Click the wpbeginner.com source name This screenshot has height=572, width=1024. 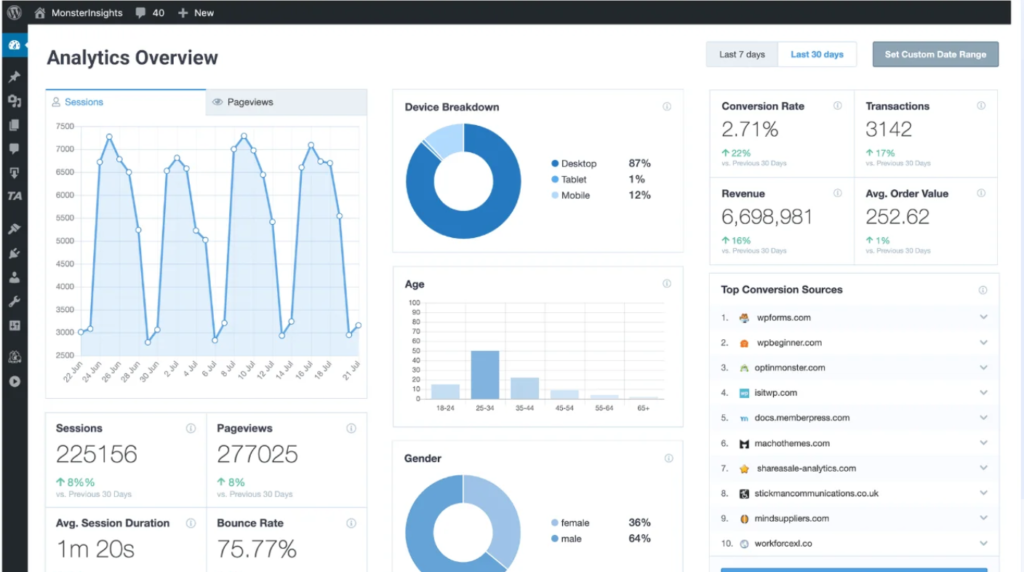tap(789, 342)
